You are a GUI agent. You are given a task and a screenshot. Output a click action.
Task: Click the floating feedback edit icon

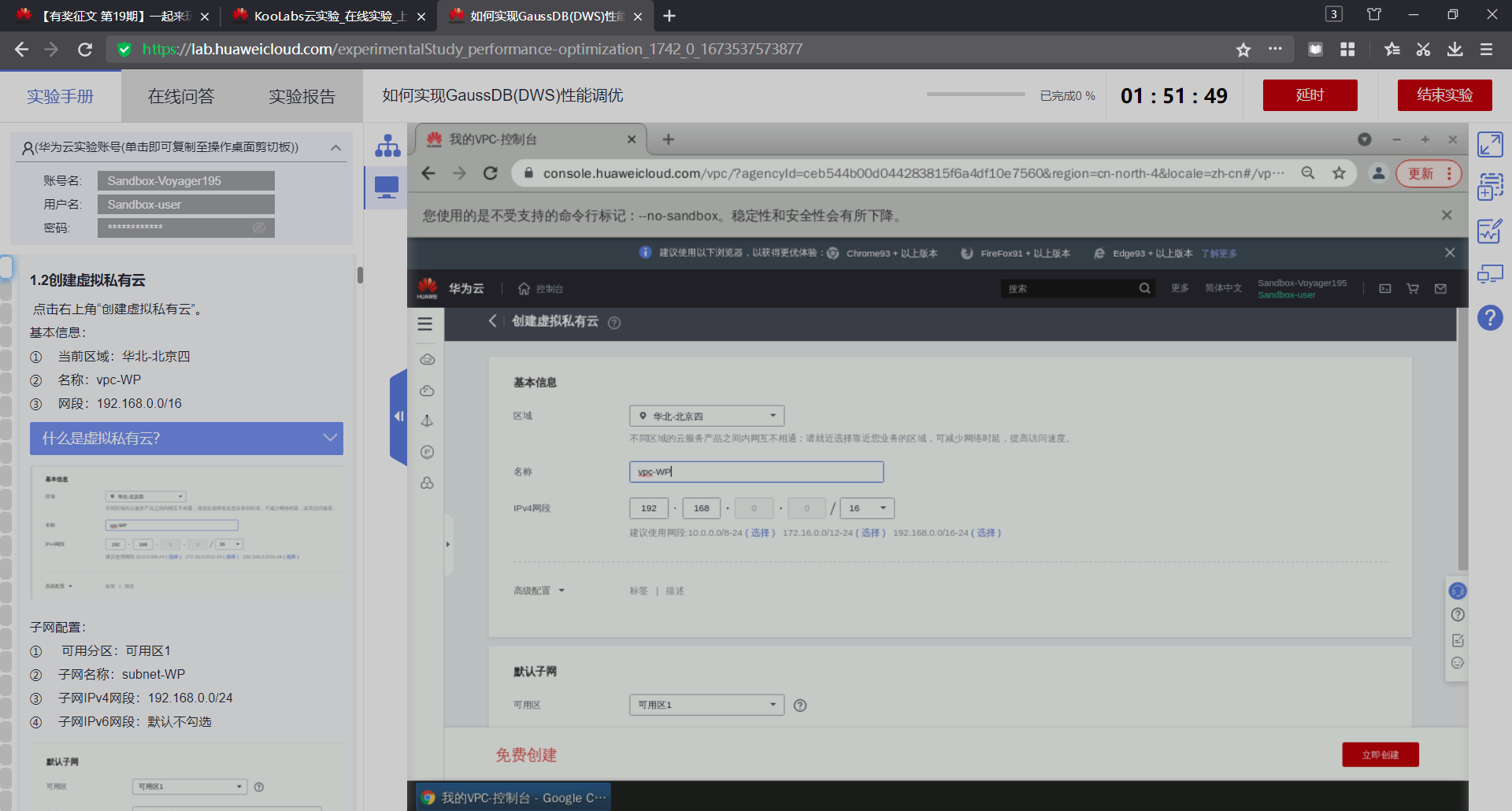(1458, 640)
